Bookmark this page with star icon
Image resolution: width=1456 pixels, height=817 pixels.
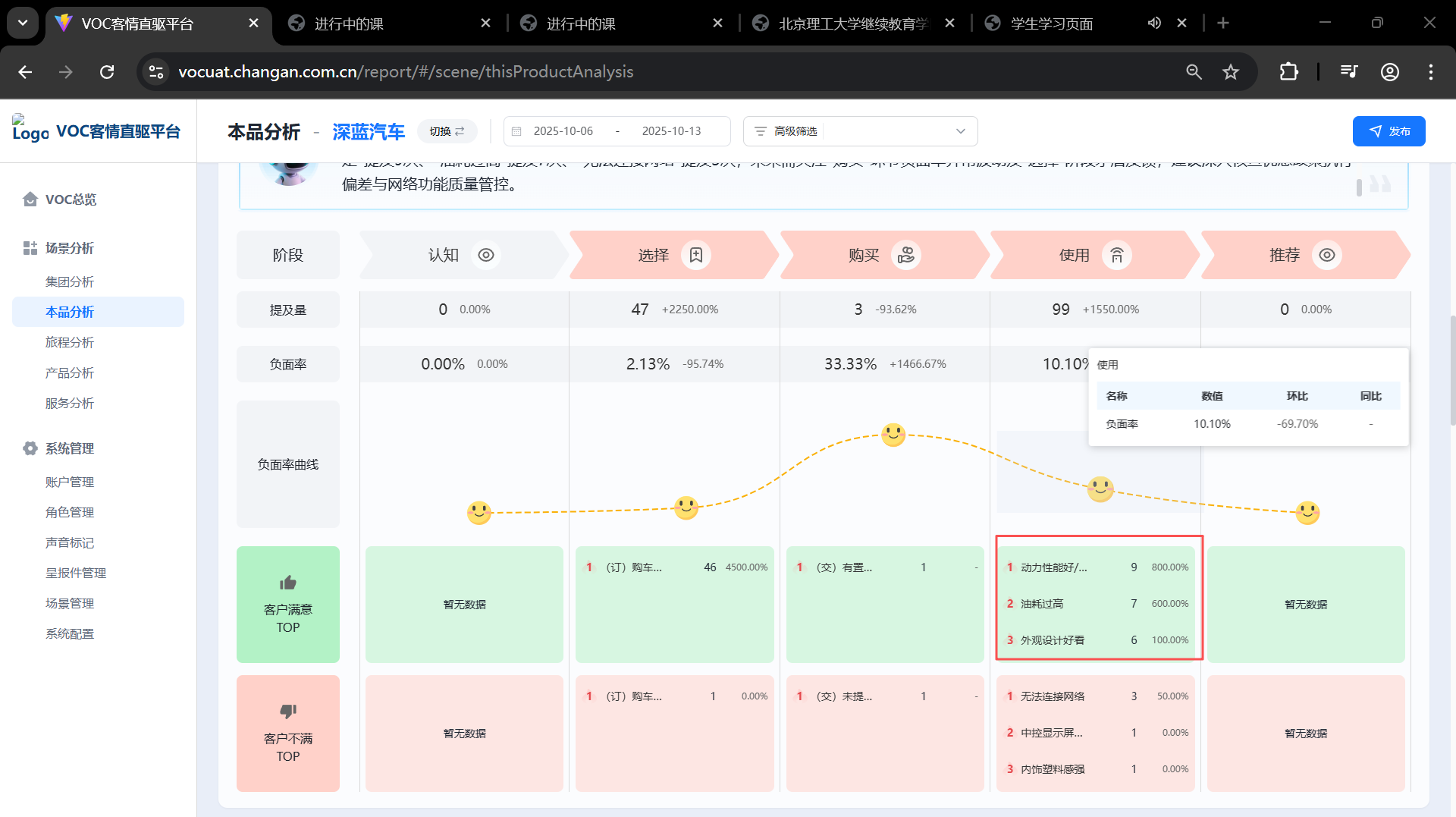[x=1230, y=72]
